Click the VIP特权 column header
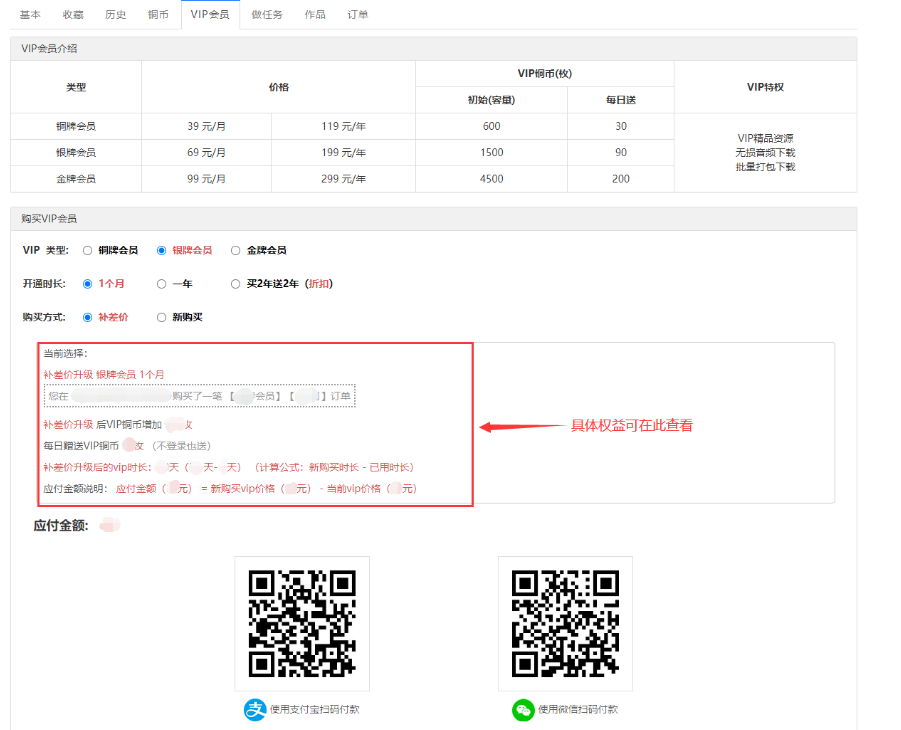 (765, 87)
